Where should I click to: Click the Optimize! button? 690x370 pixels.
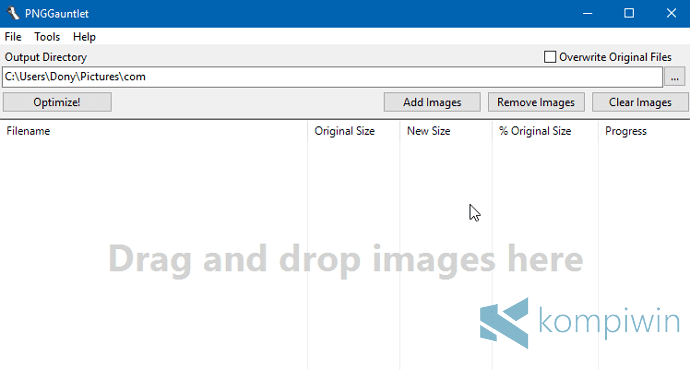tap(57, 102)
